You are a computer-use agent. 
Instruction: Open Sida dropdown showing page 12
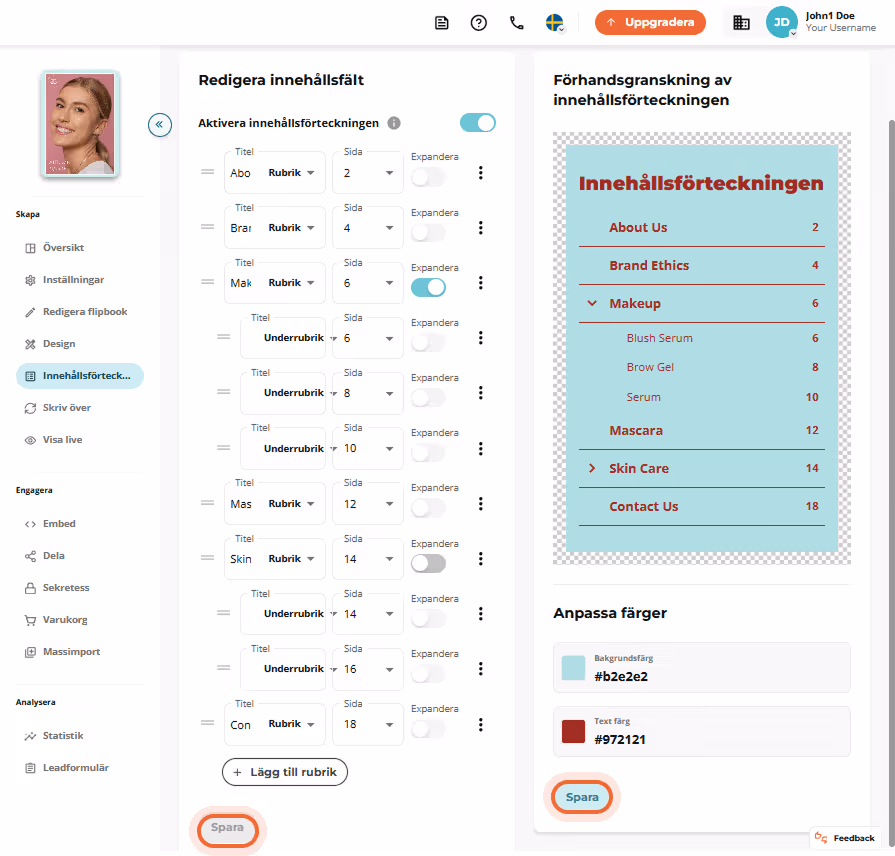[368, 504]
